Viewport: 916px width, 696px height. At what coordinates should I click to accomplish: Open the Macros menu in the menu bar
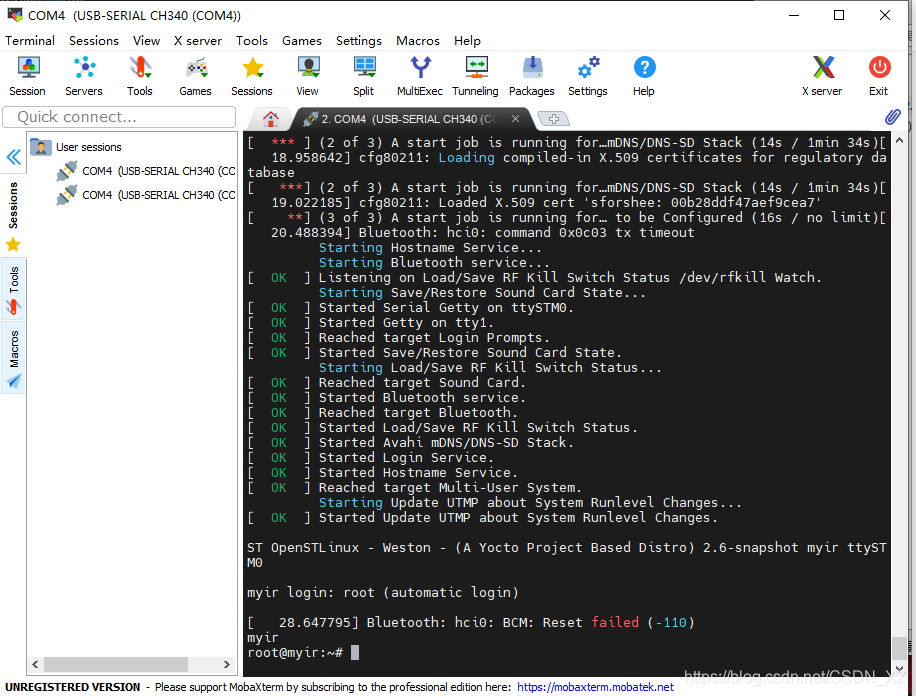pyautogui.click(x=418, y=40)
